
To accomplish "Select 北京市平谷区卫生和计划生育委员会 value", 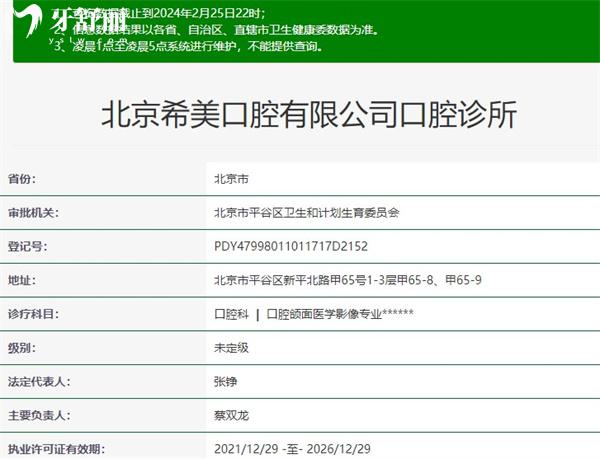I will tap(307, 213).
